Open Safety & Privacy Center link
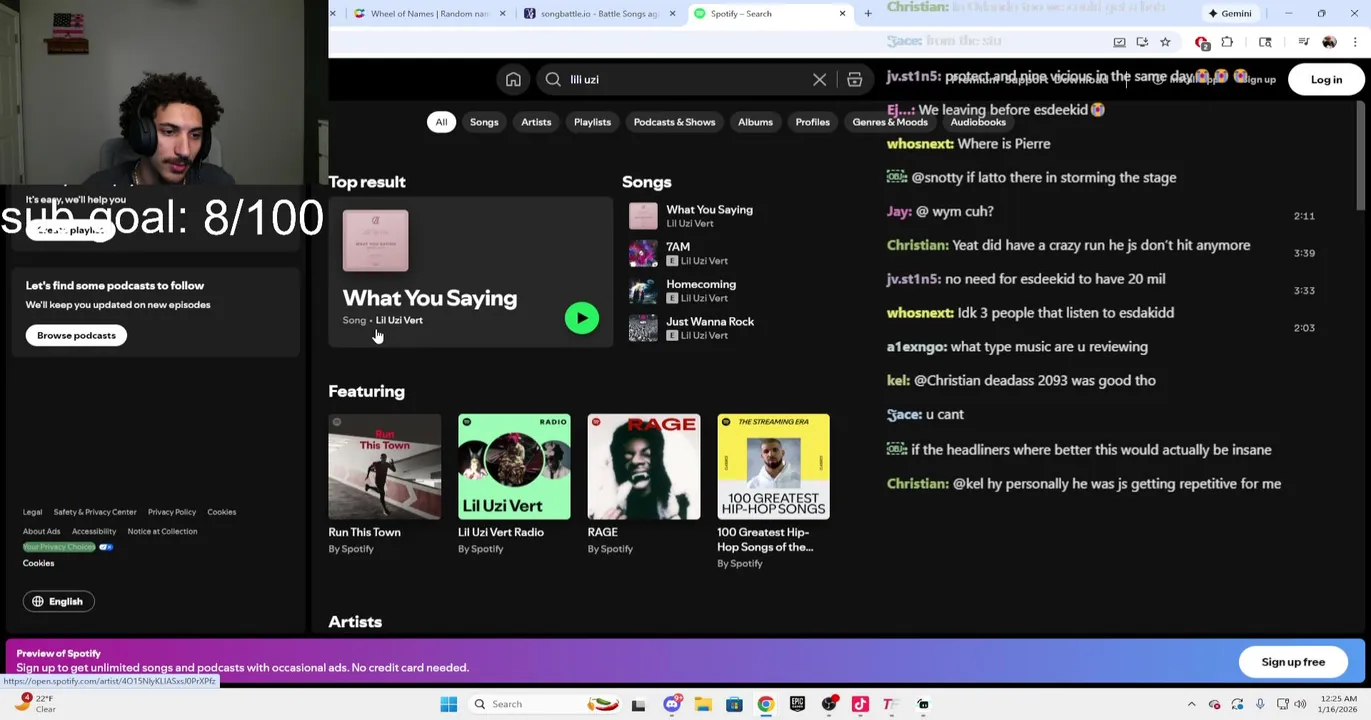 95,512
